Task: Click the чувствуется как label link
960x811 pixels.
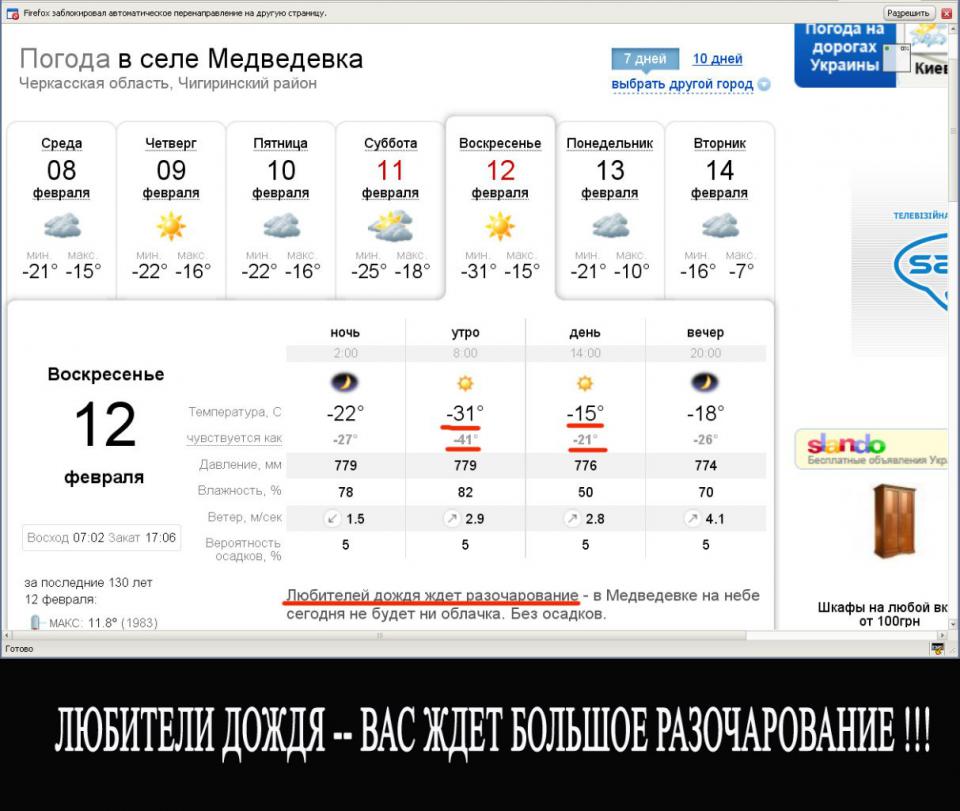Action: (x=235, y=438)
